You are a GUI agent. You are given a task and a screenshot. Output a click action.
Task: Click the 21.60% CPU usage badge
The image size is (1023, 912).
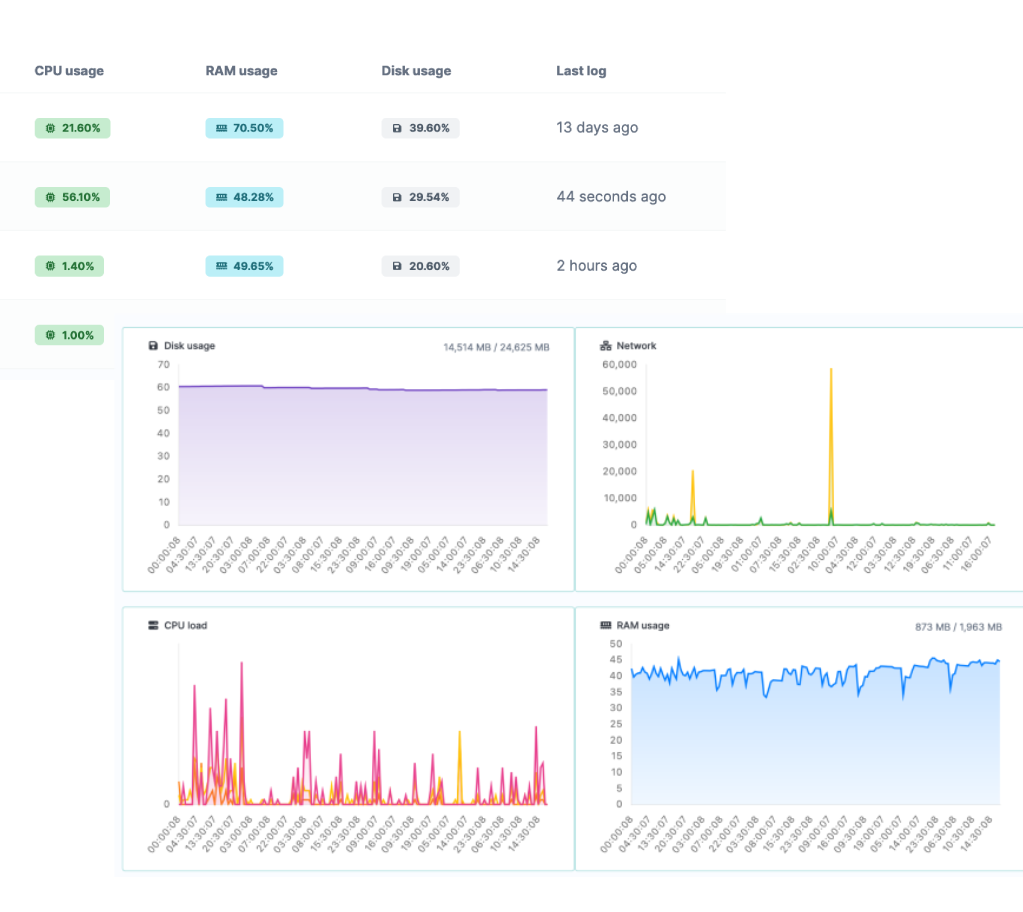72,128
